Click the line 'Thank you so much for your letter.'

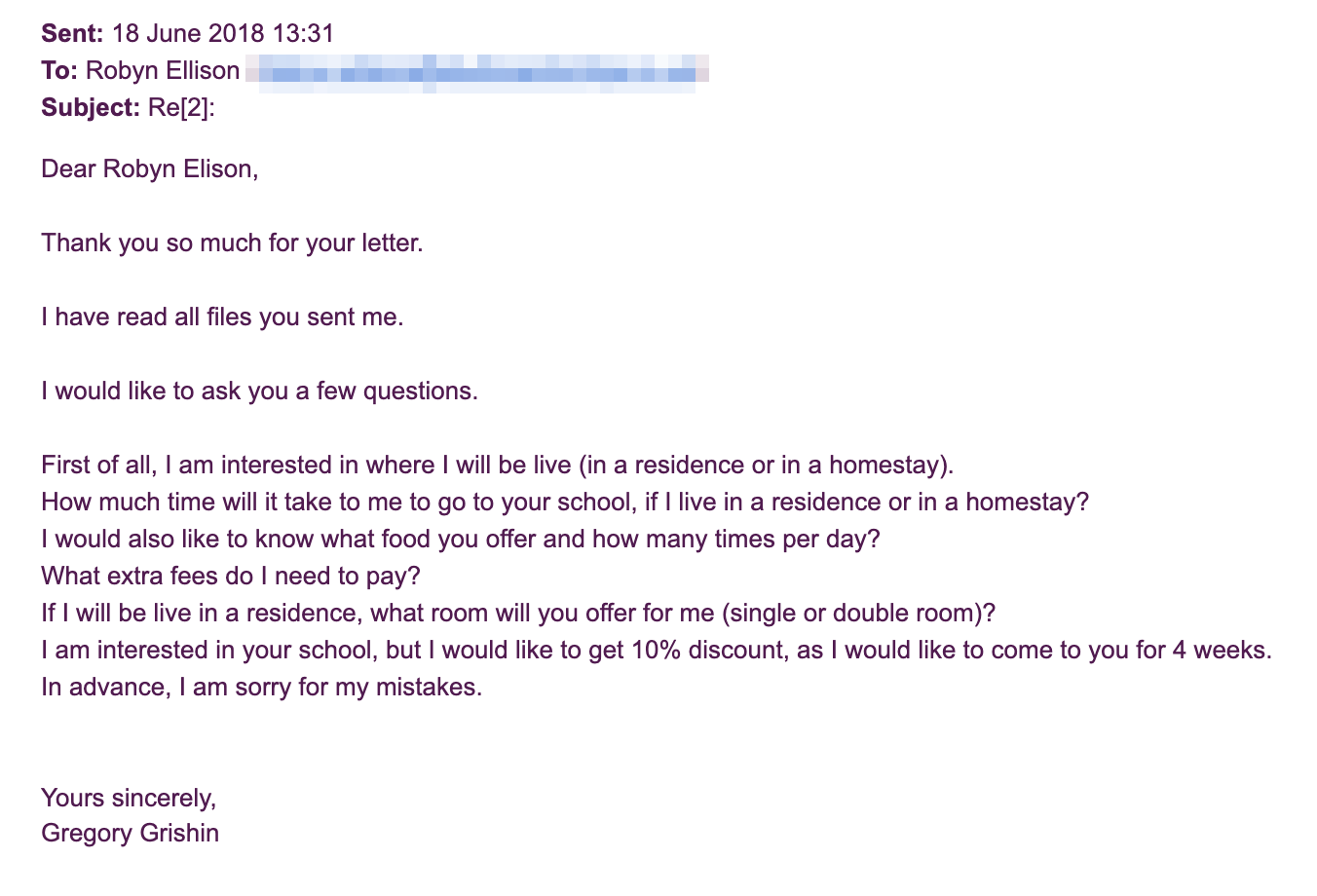[x=232, y=243]
